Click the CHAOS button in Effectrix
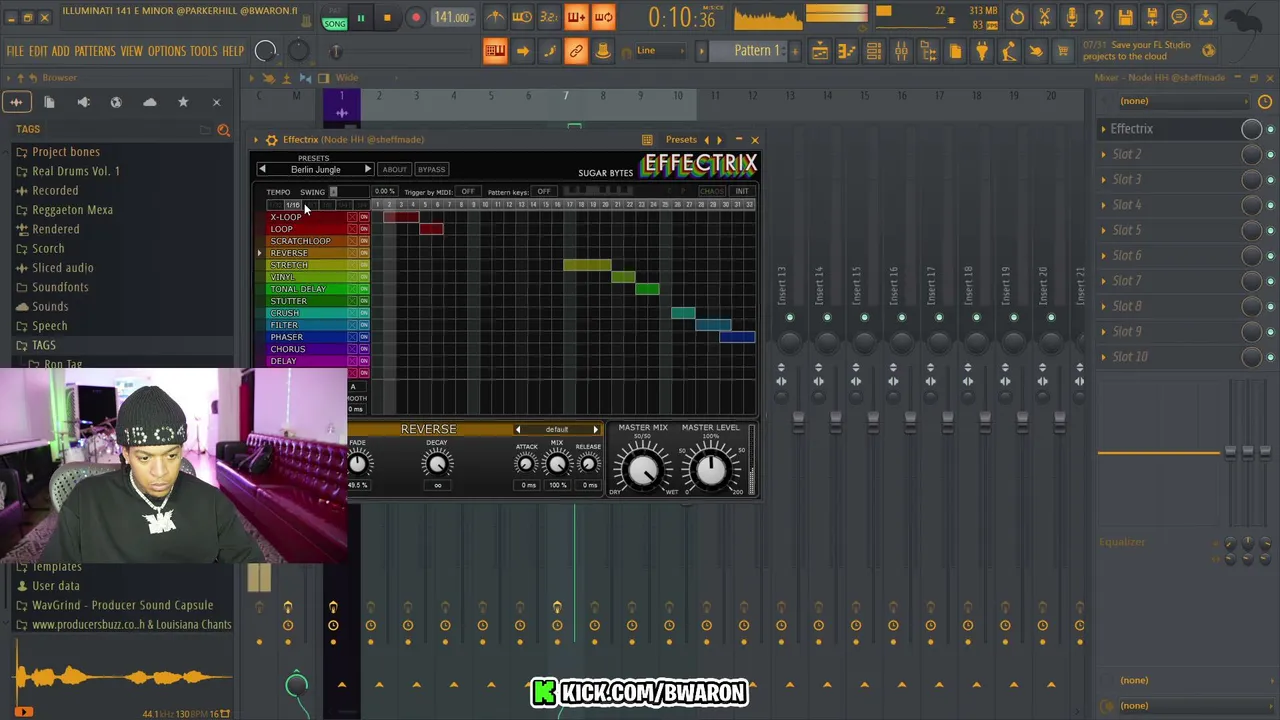 (711, 191)
